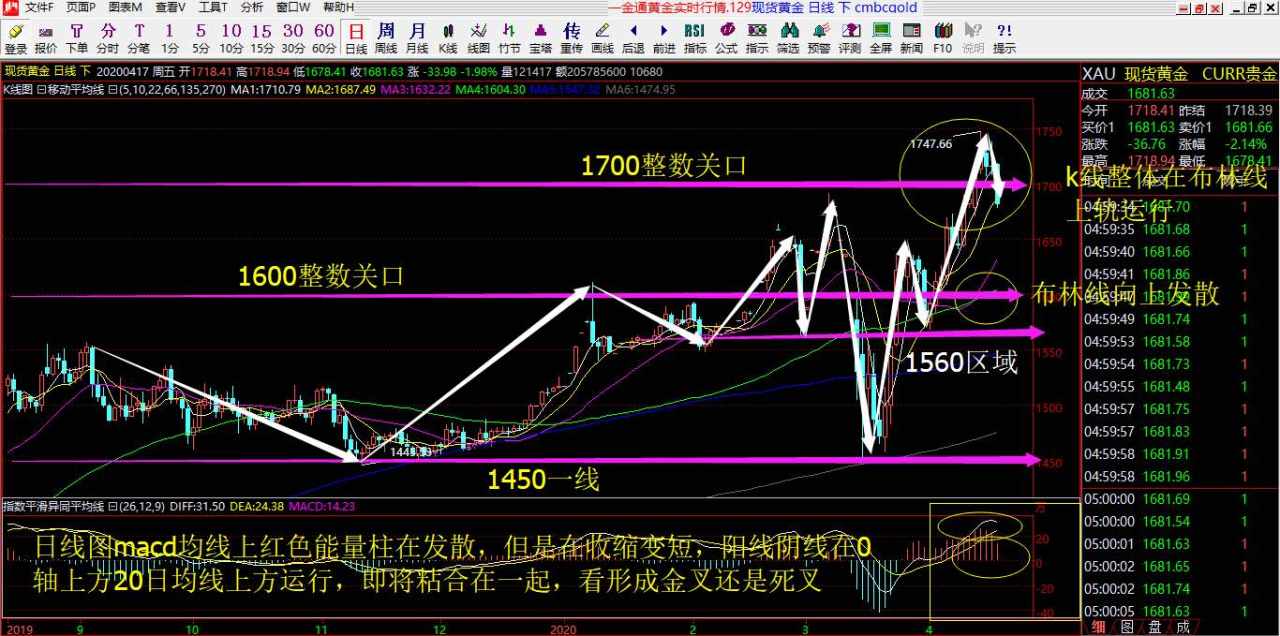Click the 后退 back arrow icon
The image size is (1280, 636).
pyautogui.click(x=633, y=38)
